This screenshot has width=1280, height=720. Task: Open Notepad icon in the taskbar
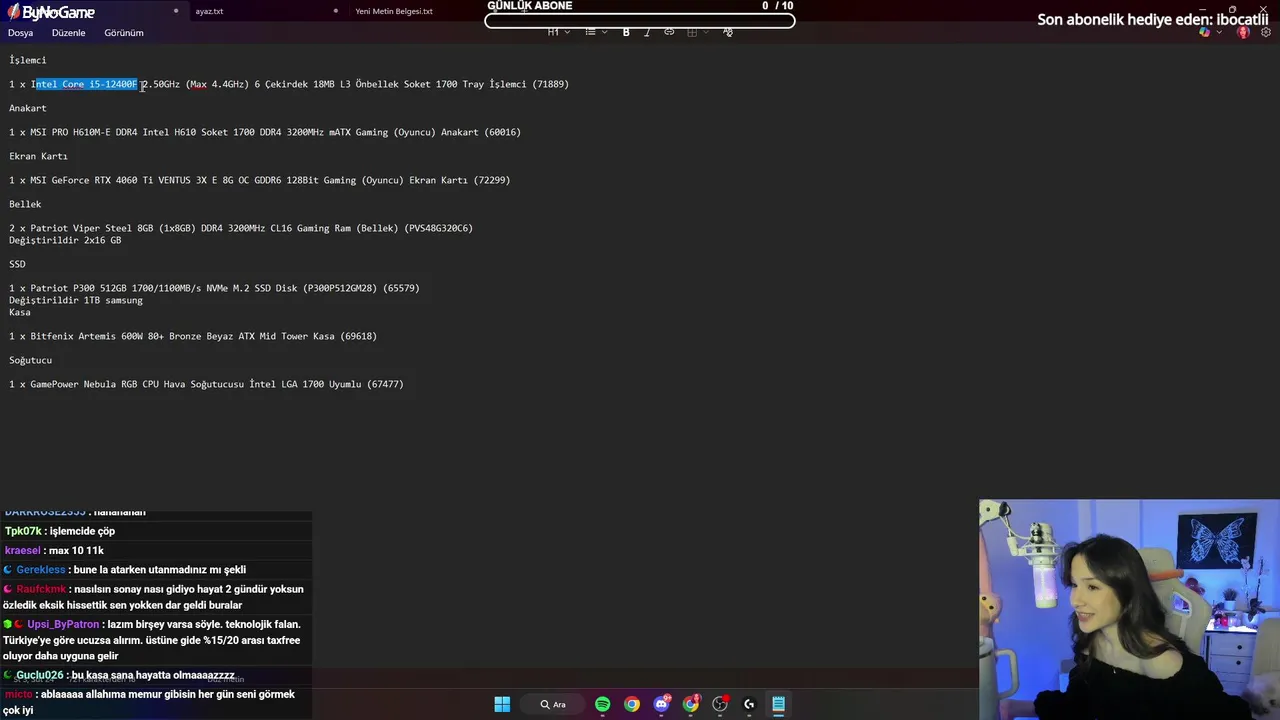click(778, 704)
